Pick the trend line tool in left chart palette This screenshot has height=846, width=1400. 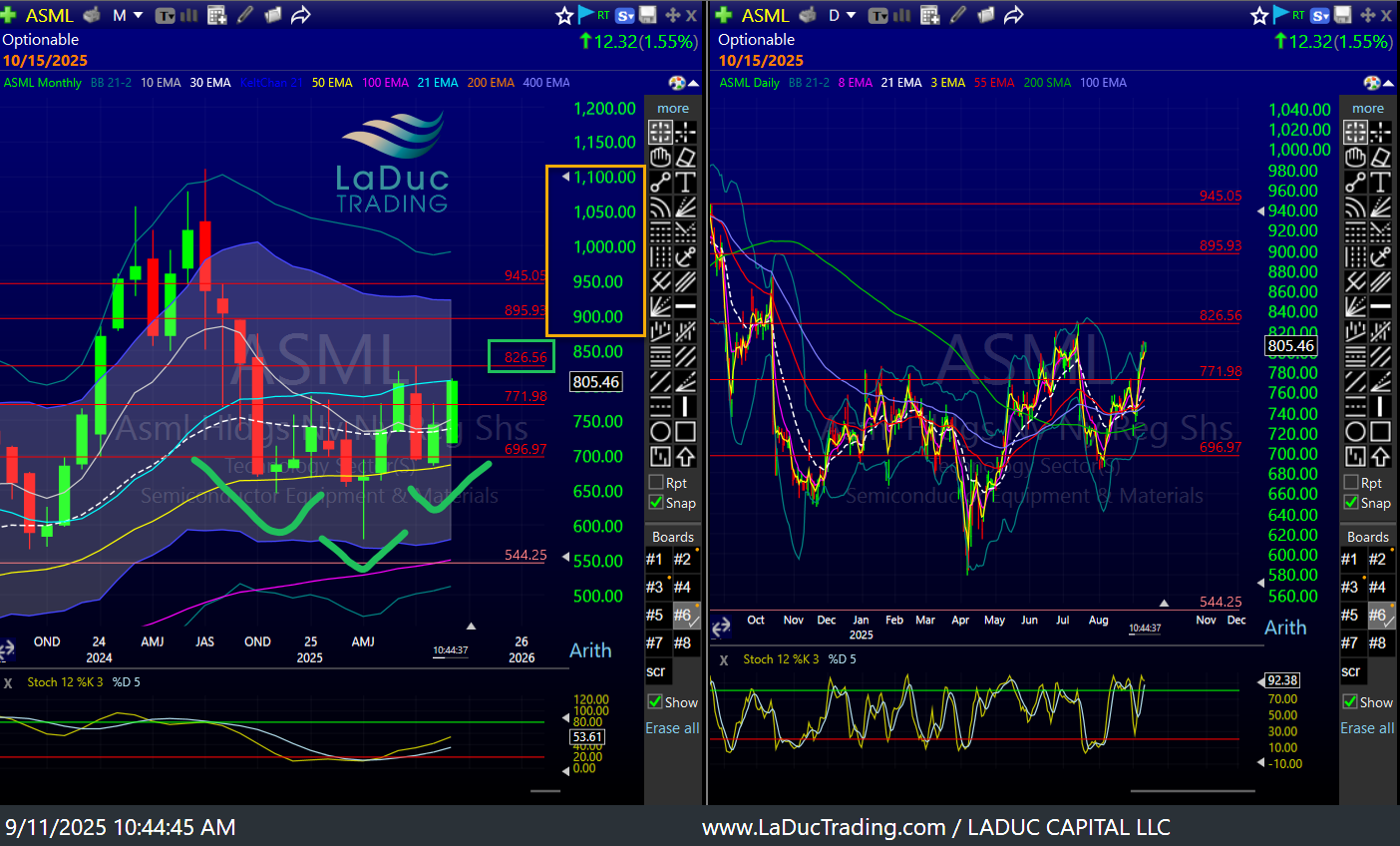click(659, 182)
